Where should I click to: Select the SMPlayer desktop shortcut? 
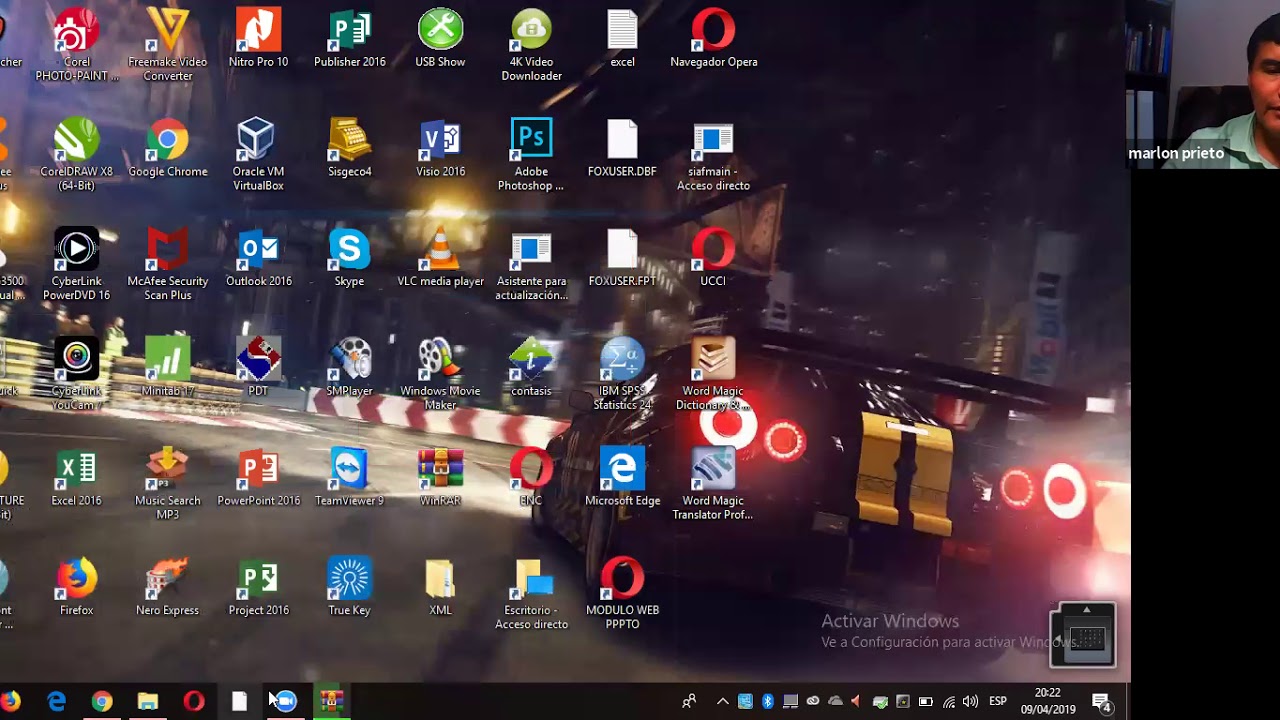click(x=349, y=368)
